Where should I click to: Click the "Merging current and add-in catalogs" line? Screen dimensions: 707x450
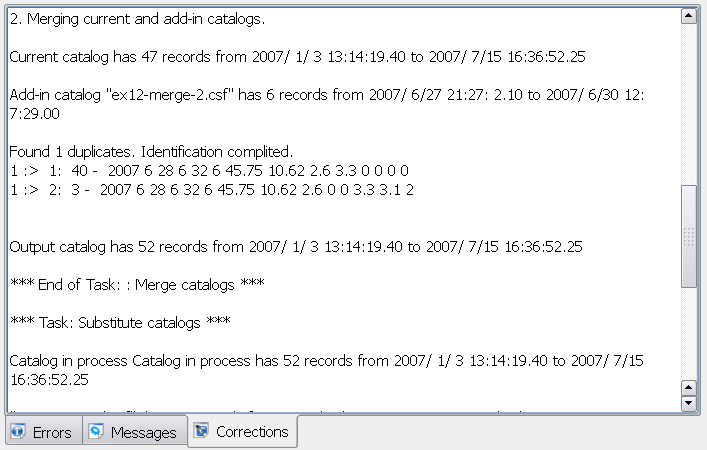click(137, 19)
